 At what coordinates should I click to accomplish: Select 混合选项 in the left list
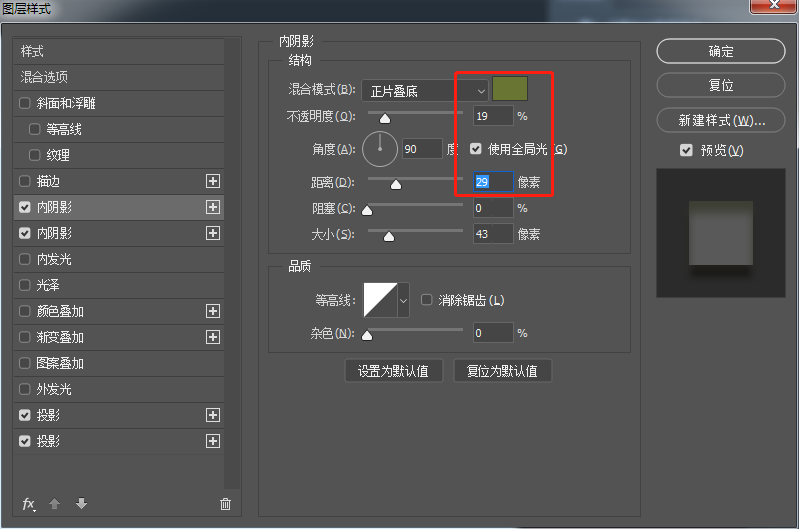click(119, 77)
